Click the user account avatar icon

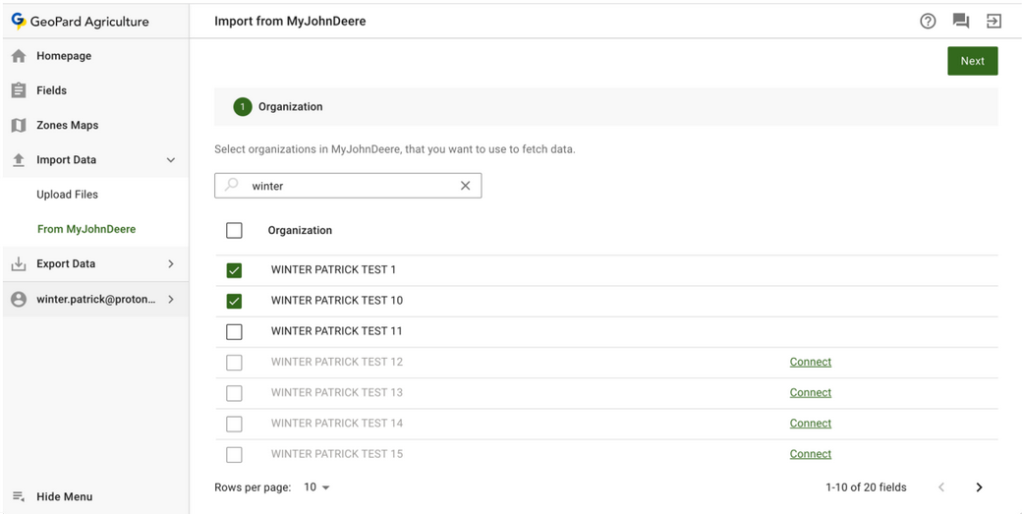(18, 299)
